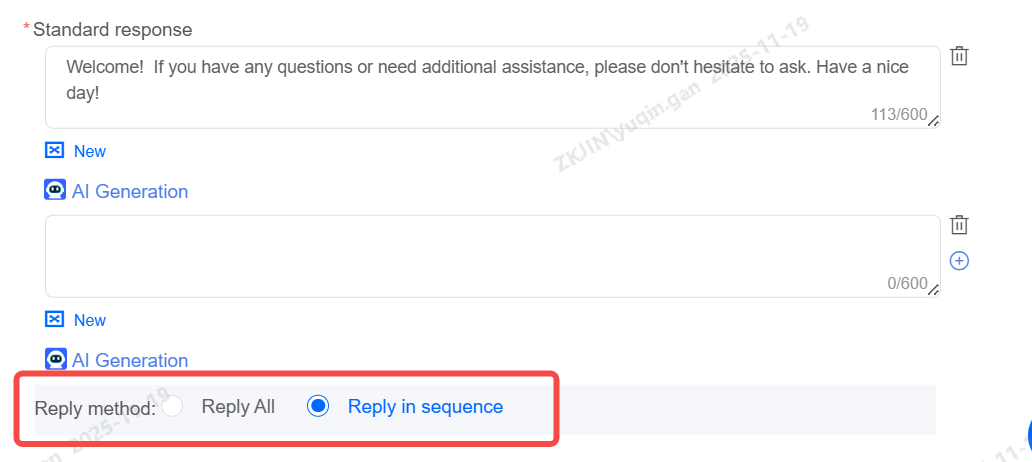Click the robot icon under the first response
1032x462 pixels.
pyautogui.click(x=55, y=191)
